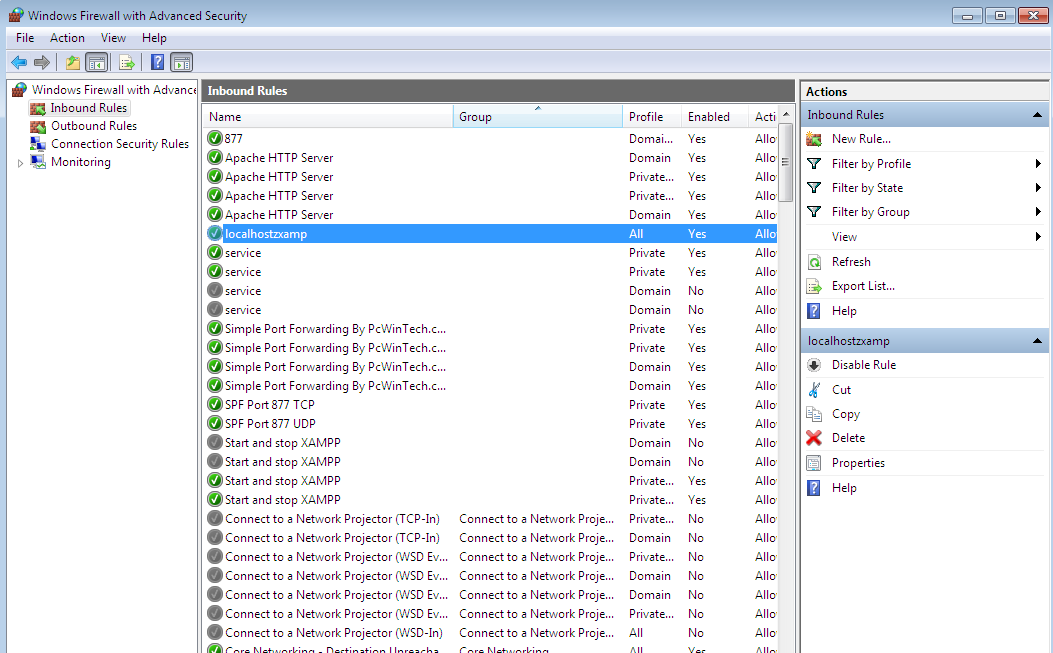Image resolution: width=1053 pixels, height=653 pixels.
Task: Sort by the Name column header
Action: coord(328,116)
